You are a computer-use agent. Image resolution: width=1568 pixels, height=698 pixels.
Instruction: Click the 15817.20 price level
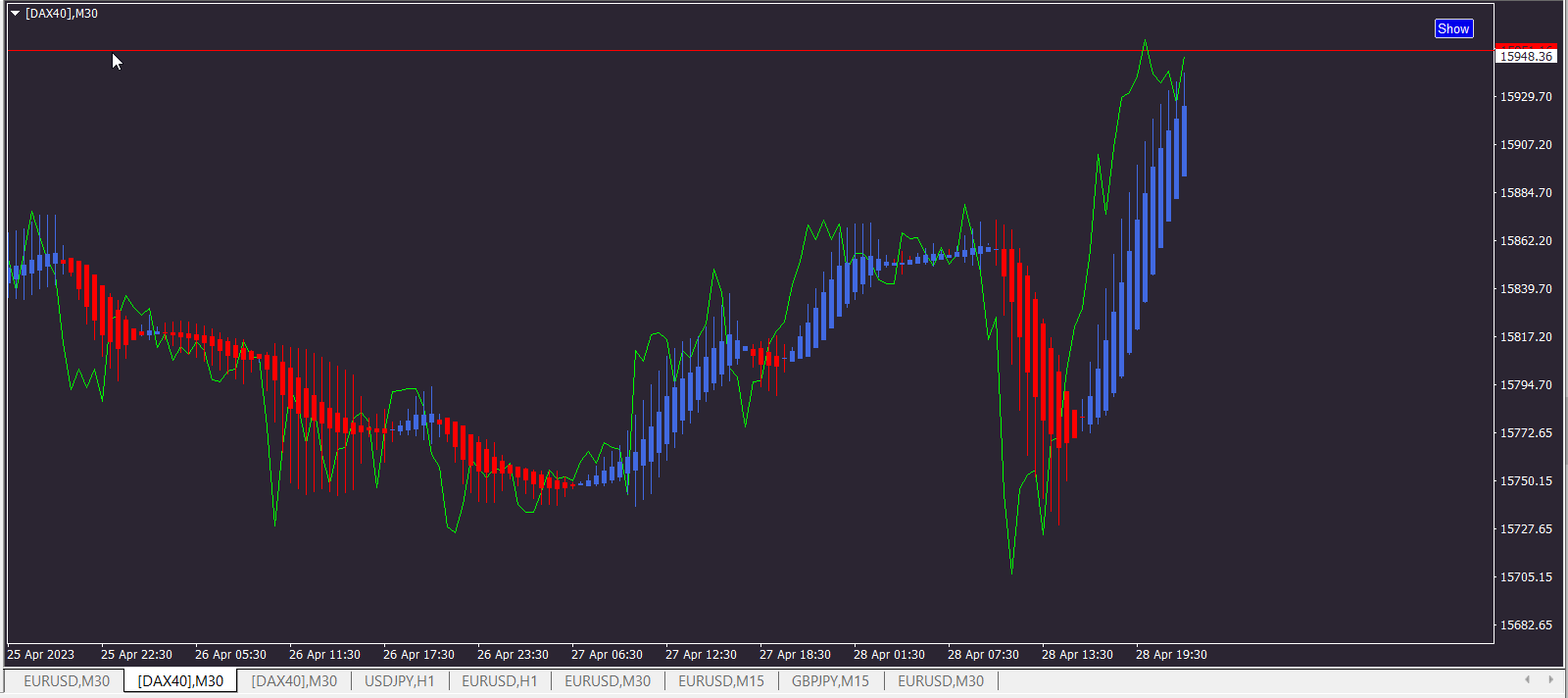pos(1526,336)
